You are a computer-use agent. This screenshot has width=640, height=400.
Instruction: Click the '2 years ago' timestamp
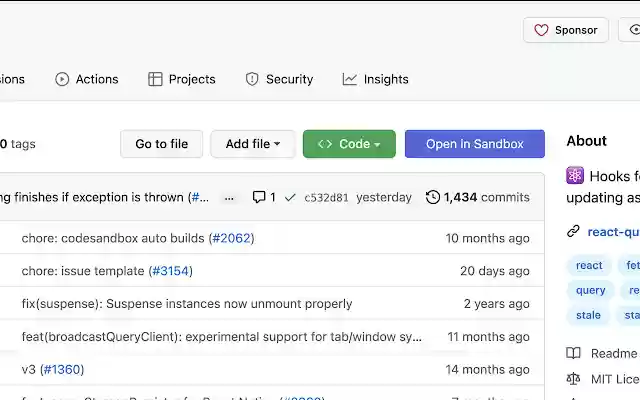click(x=496, y=304)
